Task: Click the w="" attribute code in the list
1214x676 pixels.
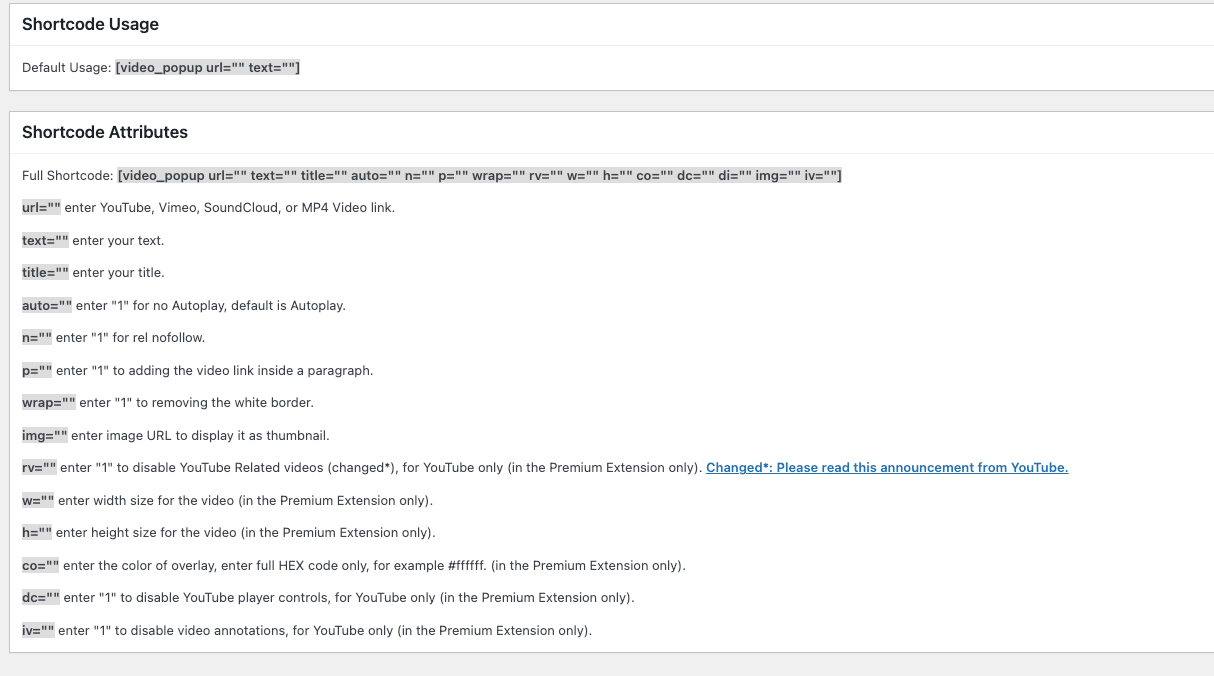Action: 38,500
